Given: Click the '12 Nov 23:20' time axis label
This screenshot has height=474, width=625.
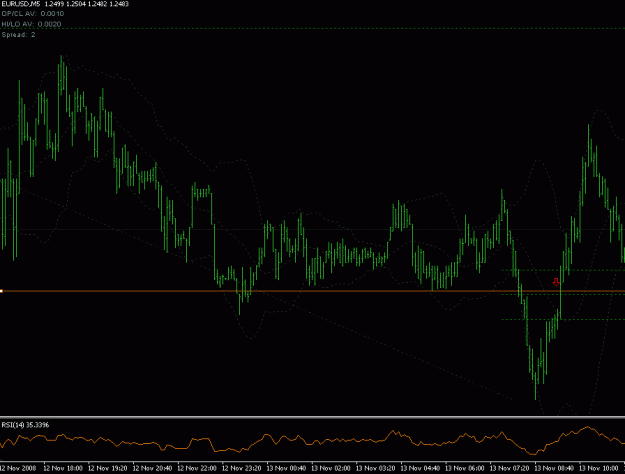Looking at the screenshot, I should click(x=241, y=468).
